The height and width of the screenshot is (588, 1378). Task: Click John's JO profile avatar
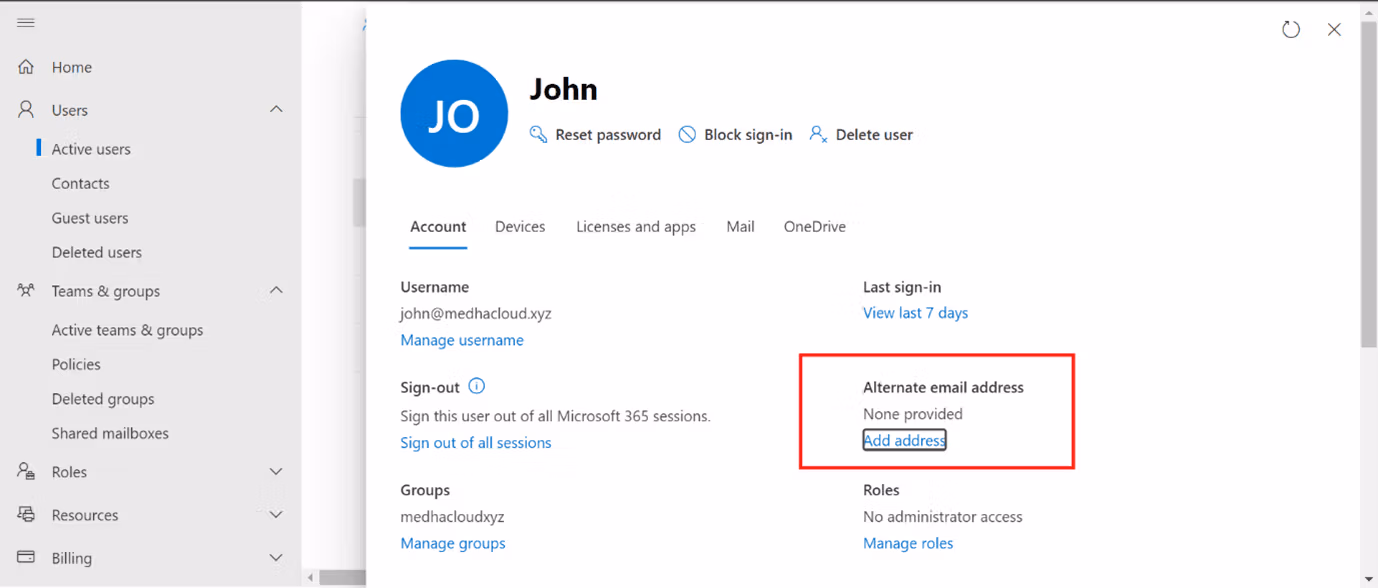(454, 113)
